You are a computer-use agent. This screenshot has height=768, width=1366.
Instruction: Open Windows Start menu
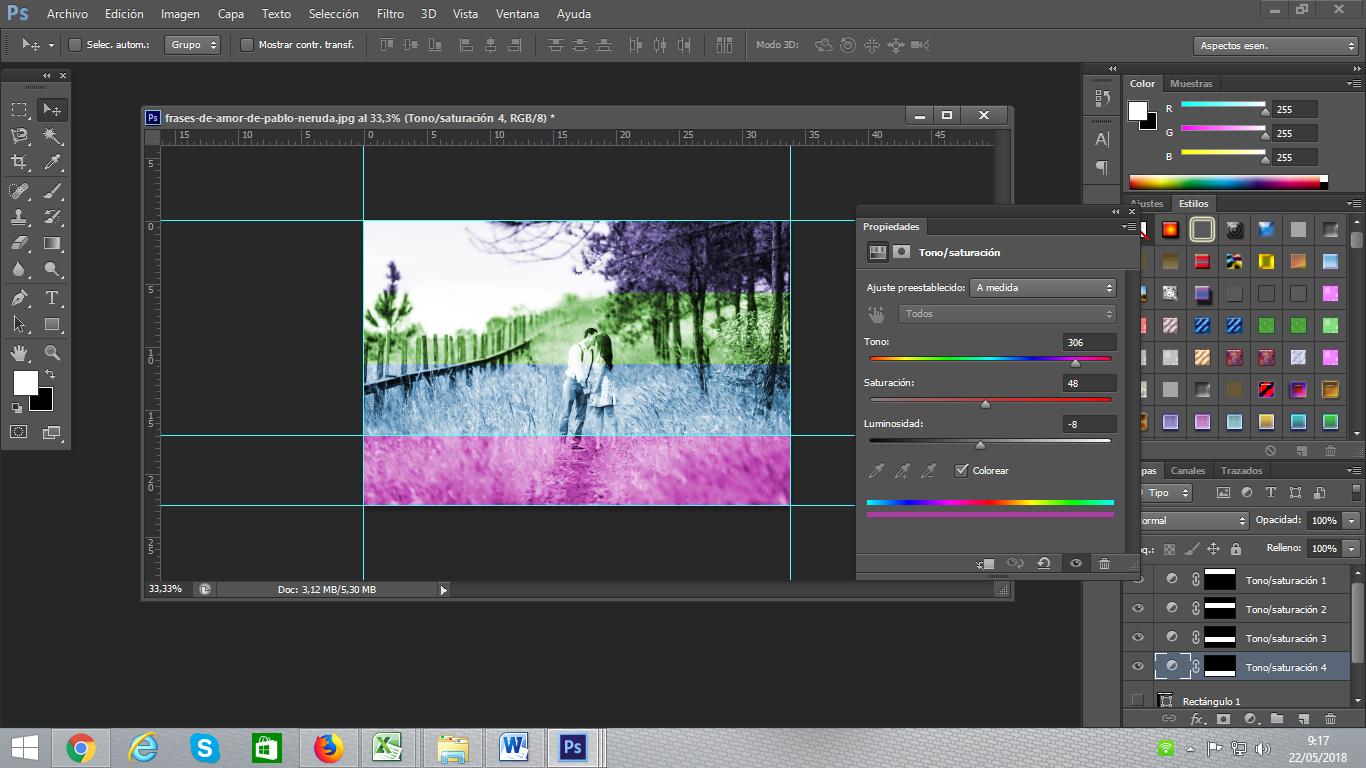point(25,748)
